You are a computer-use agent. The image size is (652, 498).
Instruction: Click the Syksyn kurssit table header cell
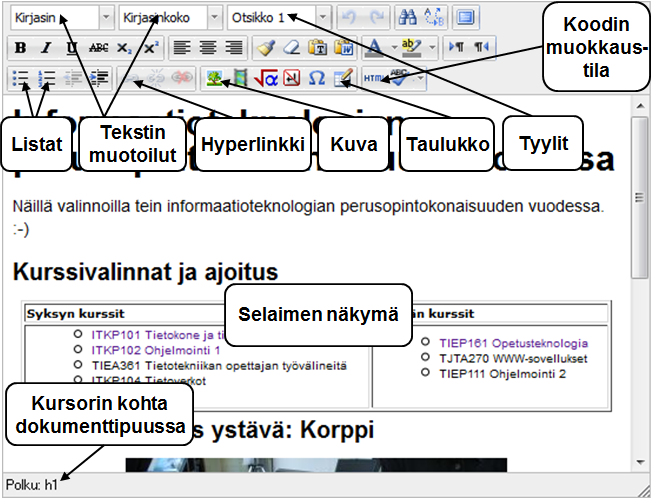[125, 313]
